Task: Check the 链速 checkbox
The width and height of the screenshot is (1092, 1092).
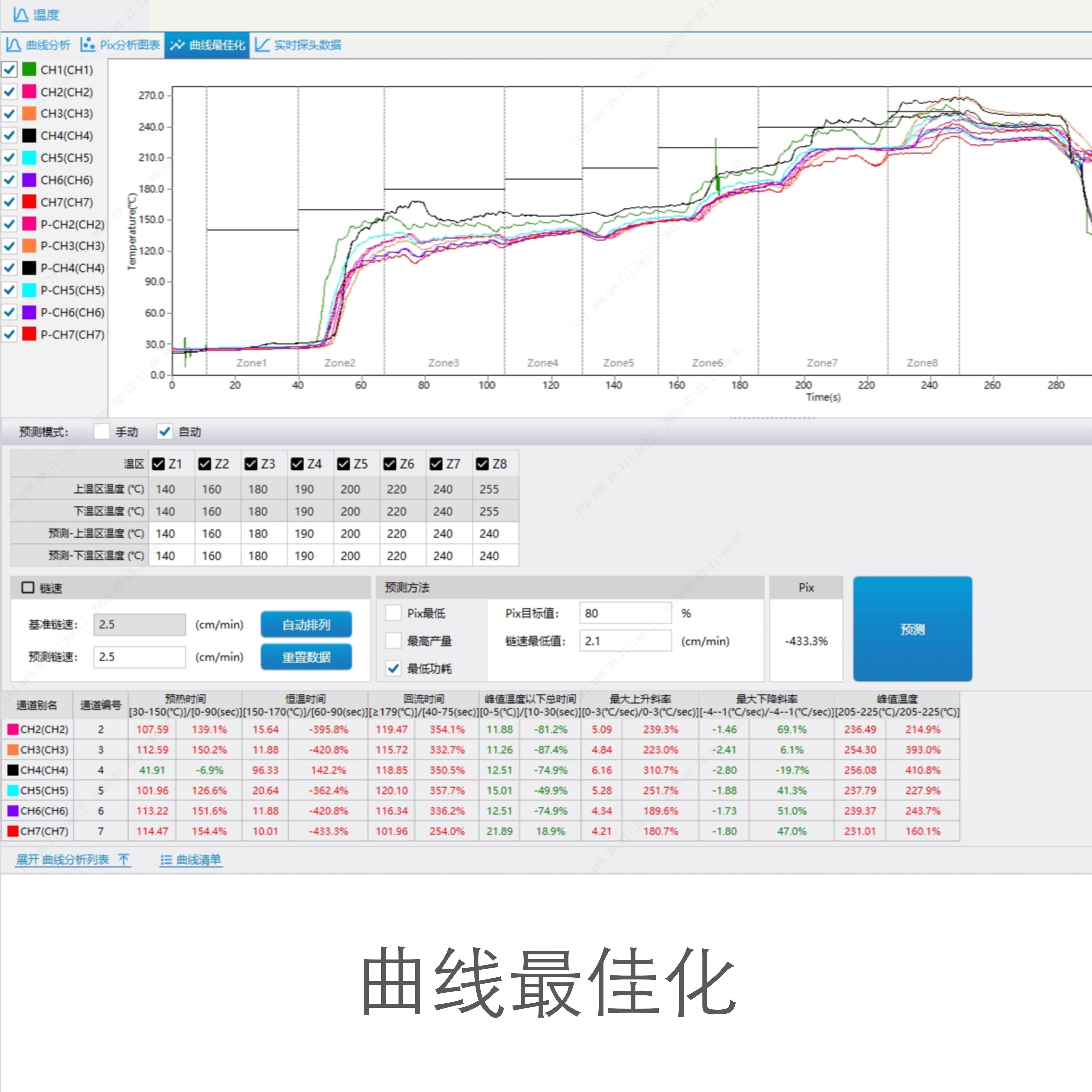Action: pyautogui.click(x=28, y=588)
